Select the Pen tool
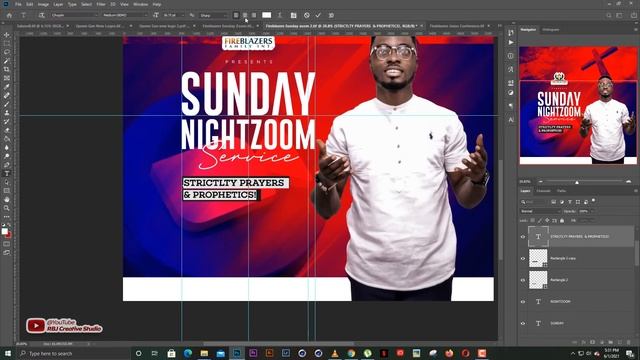Screen dimensions: 640x360 pos(7,165)
